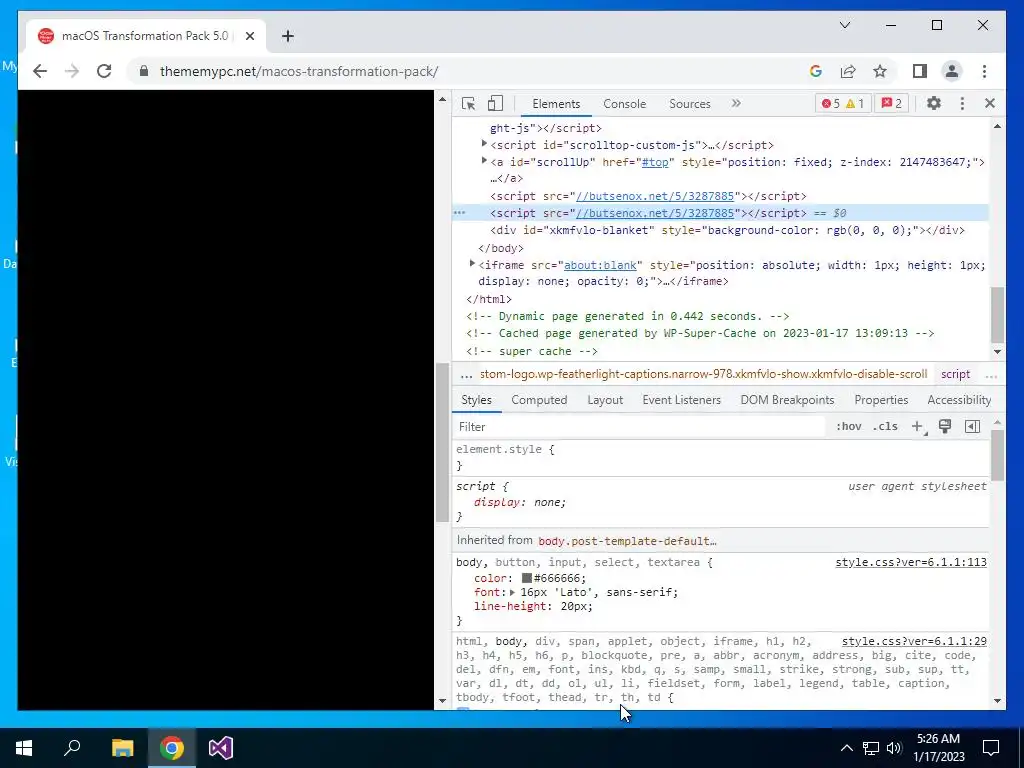Open the tab search chevron
Screen dimensions: 1024x768
(x=845, y=25)
